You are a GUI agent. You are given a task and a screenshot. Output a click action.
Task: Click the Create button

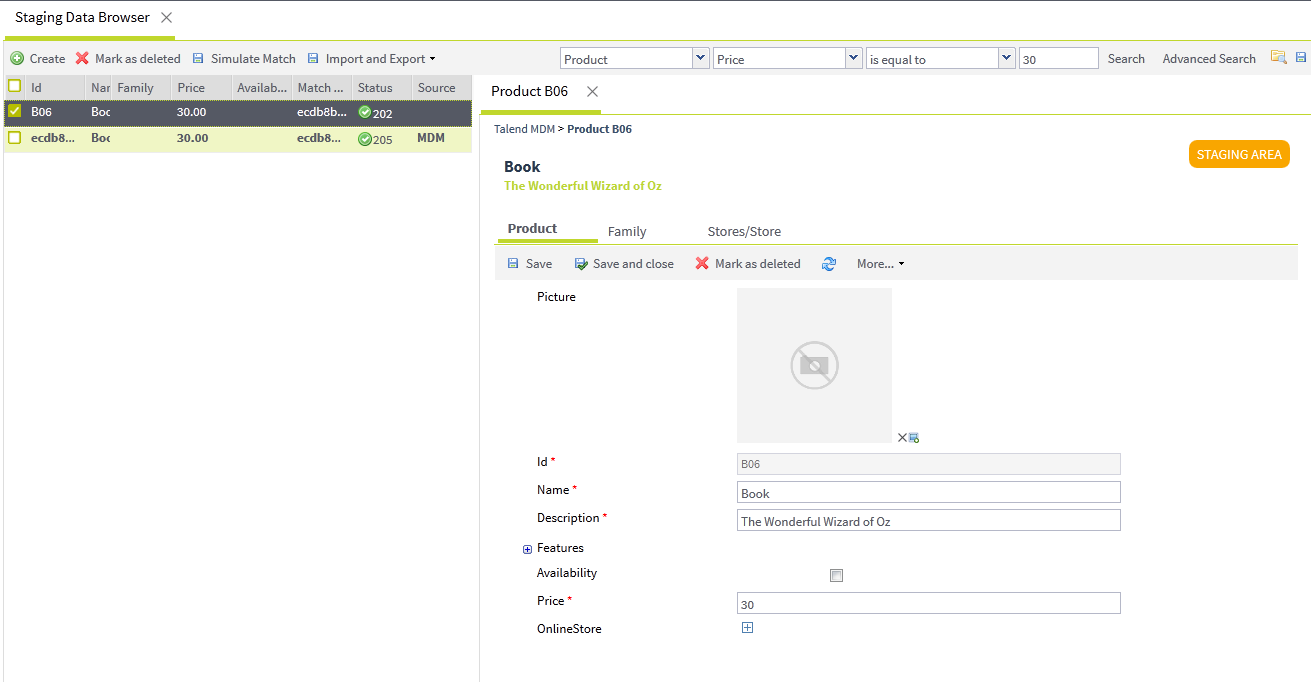point(38,59)
